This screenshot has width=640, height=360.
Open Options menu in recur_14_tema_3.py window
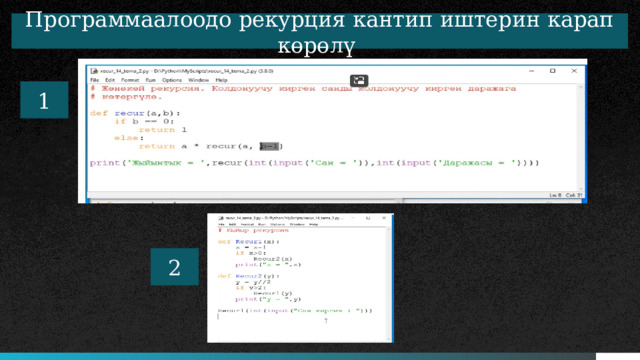click(278, 224)
